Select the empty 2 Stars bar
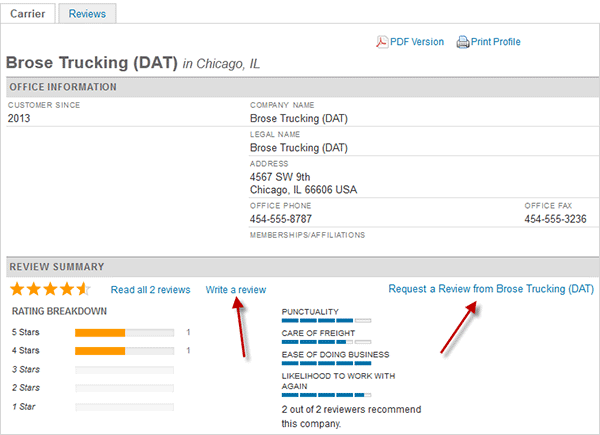 pyautogui.click(x=124, y=388)
